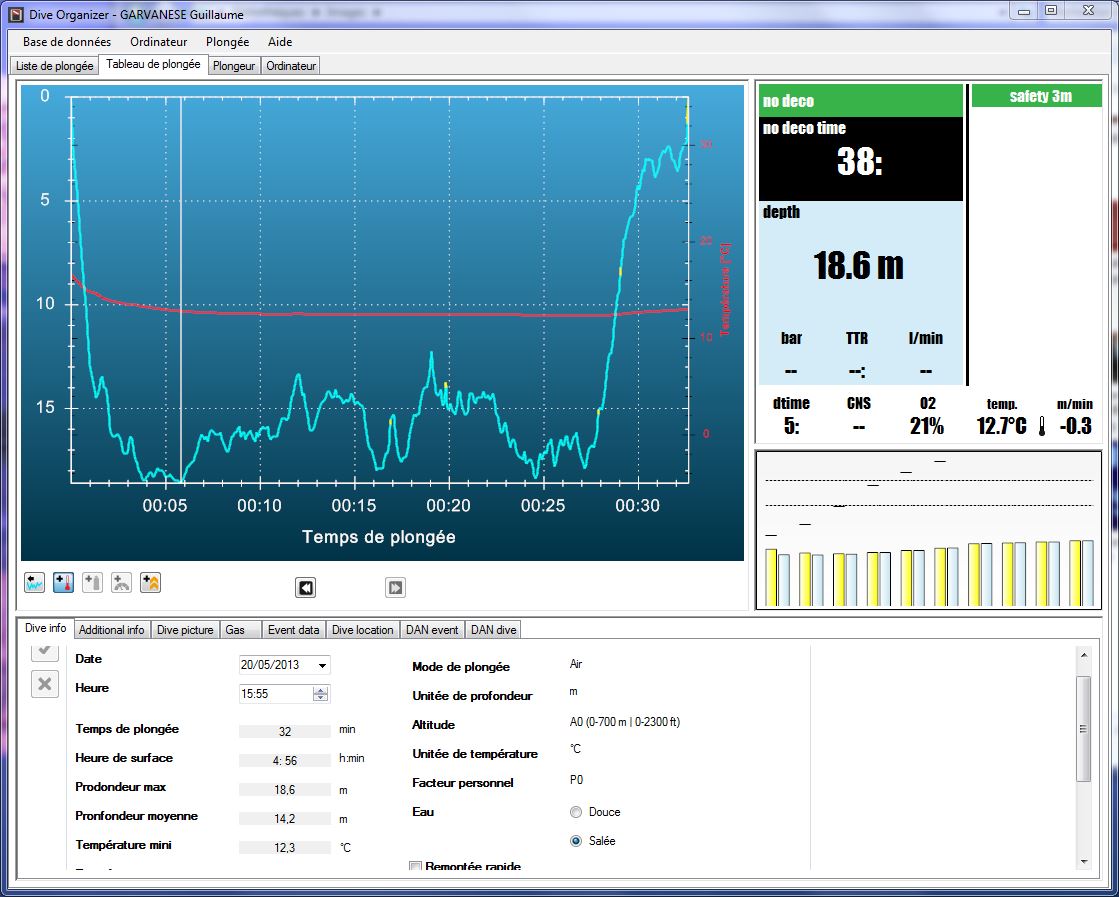Switch to the Plongeur tab

[x=234, y=66]
